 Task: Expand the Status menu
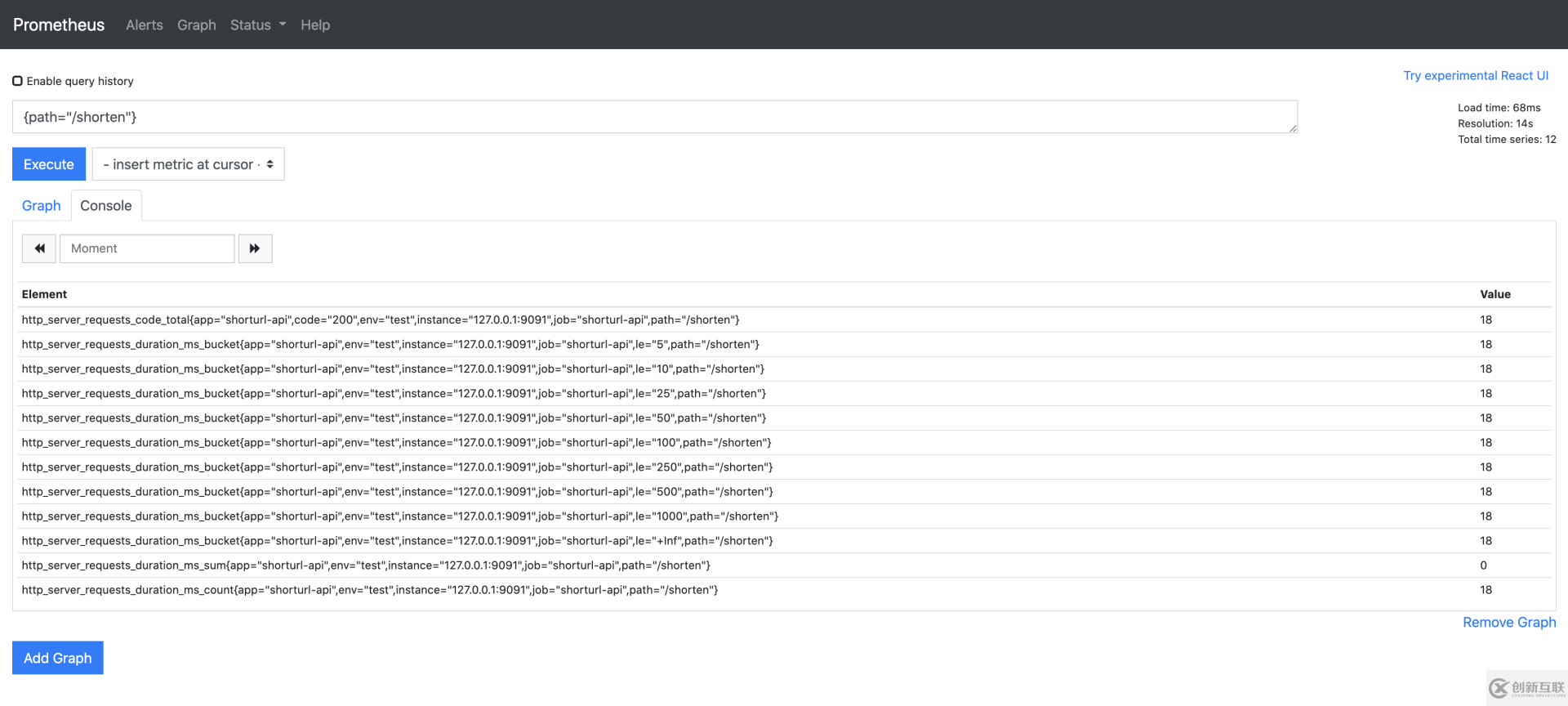[258, 25]
